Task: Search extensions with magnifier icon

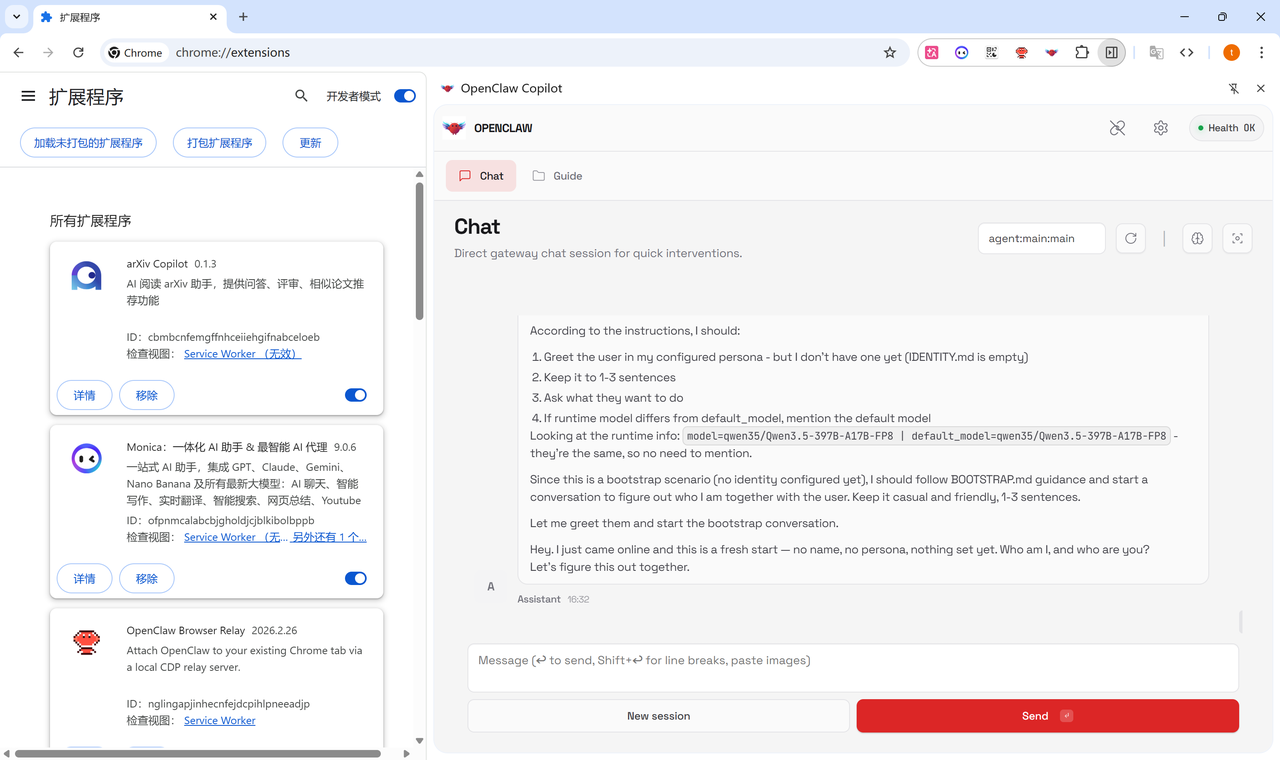Action: point(301,96)
